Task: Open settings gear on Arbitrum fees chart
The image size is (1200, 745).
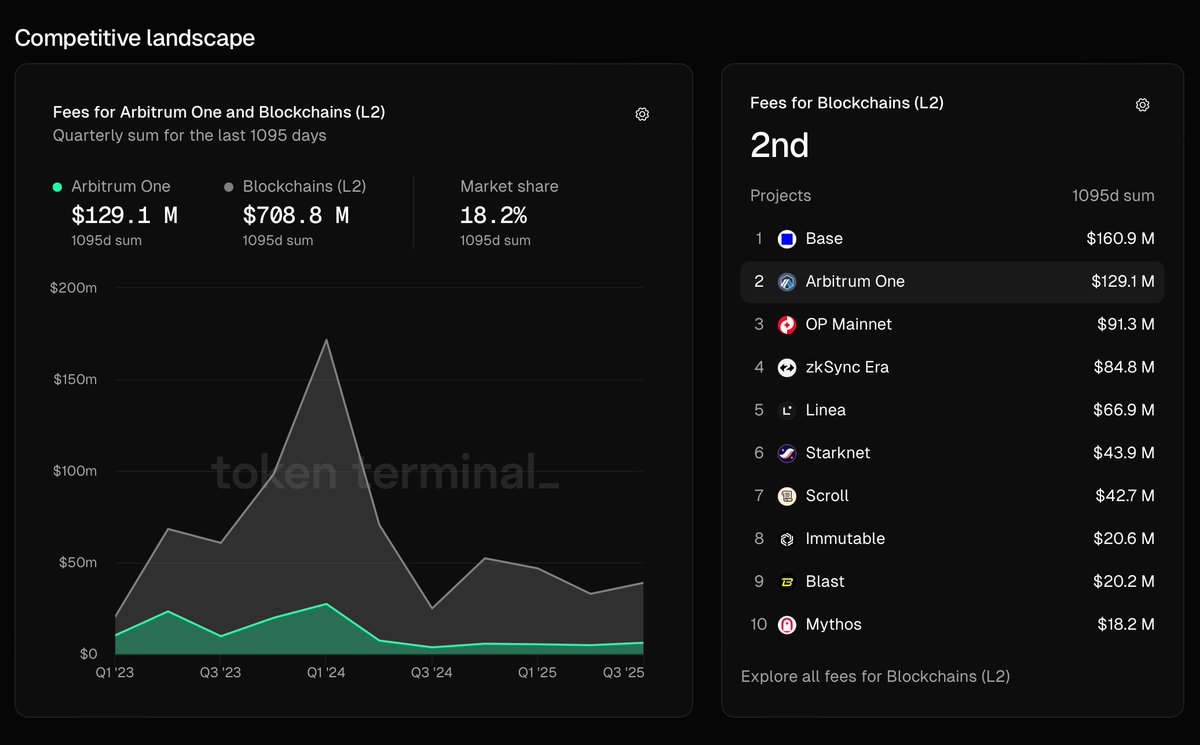Action: click(642, 114)
